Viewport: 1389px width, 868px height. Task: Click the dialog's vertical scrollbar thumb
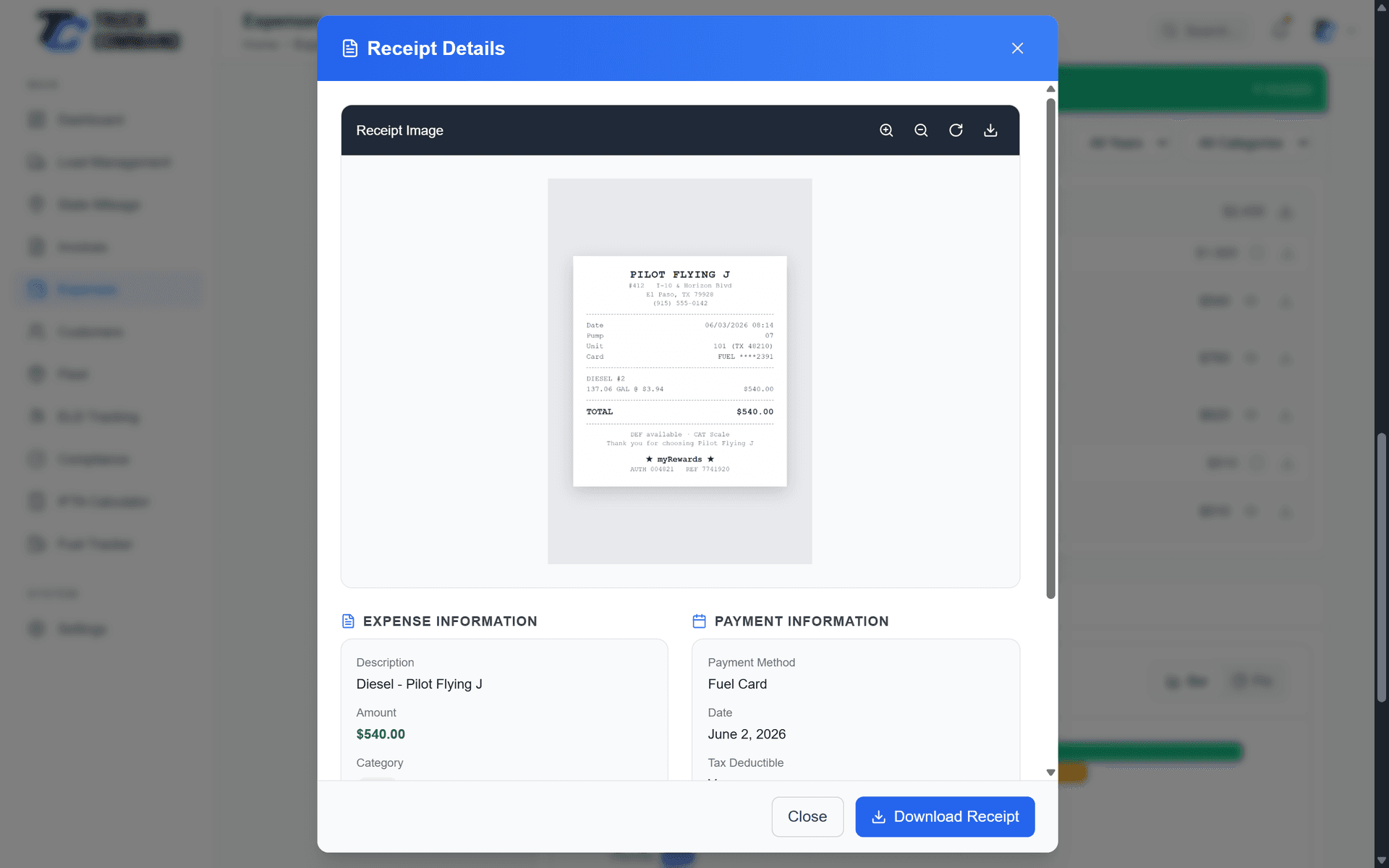pyautogui.click(x=1050, y=349)
